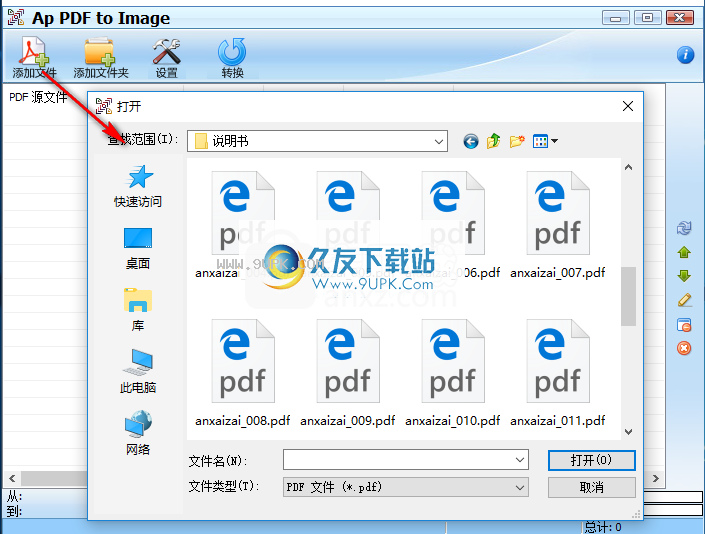The image size is (705, 534).
Task: Go back with the blue back arrow
Action: coord(471,142)
